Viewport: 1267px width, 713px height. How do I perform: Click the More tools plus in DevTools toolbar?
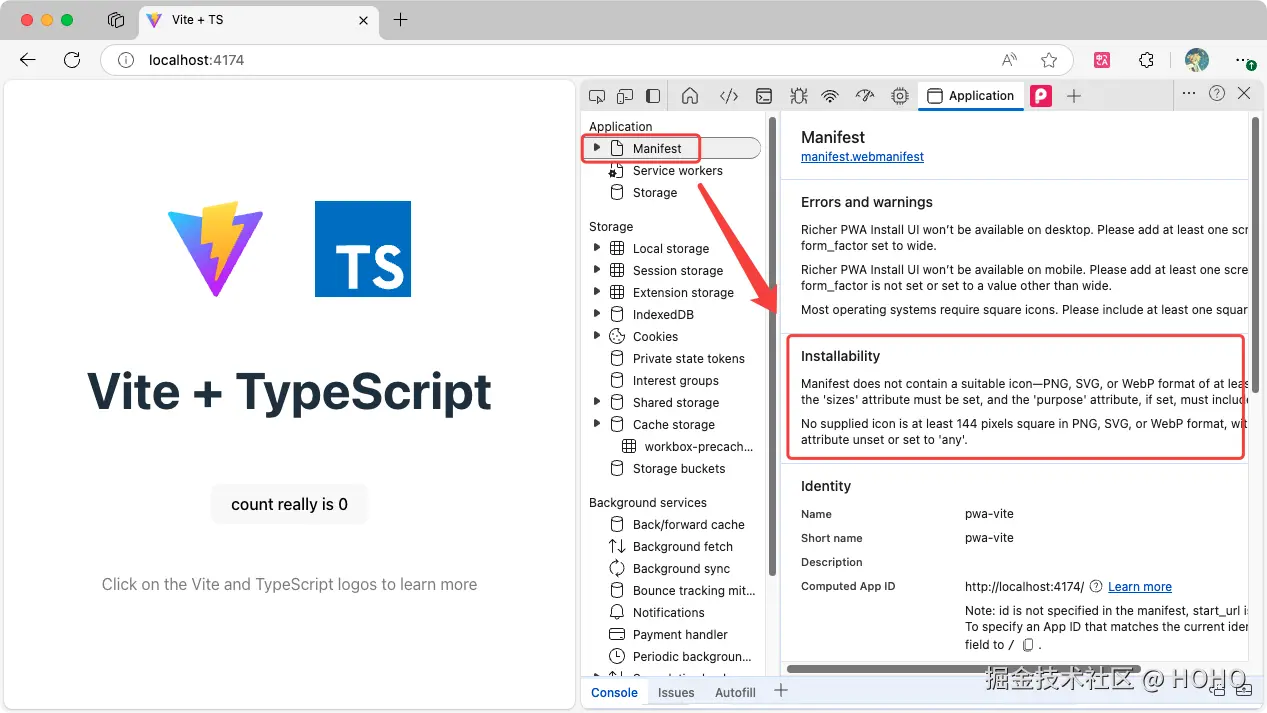pyautogui.click(x=1074, y=96)
